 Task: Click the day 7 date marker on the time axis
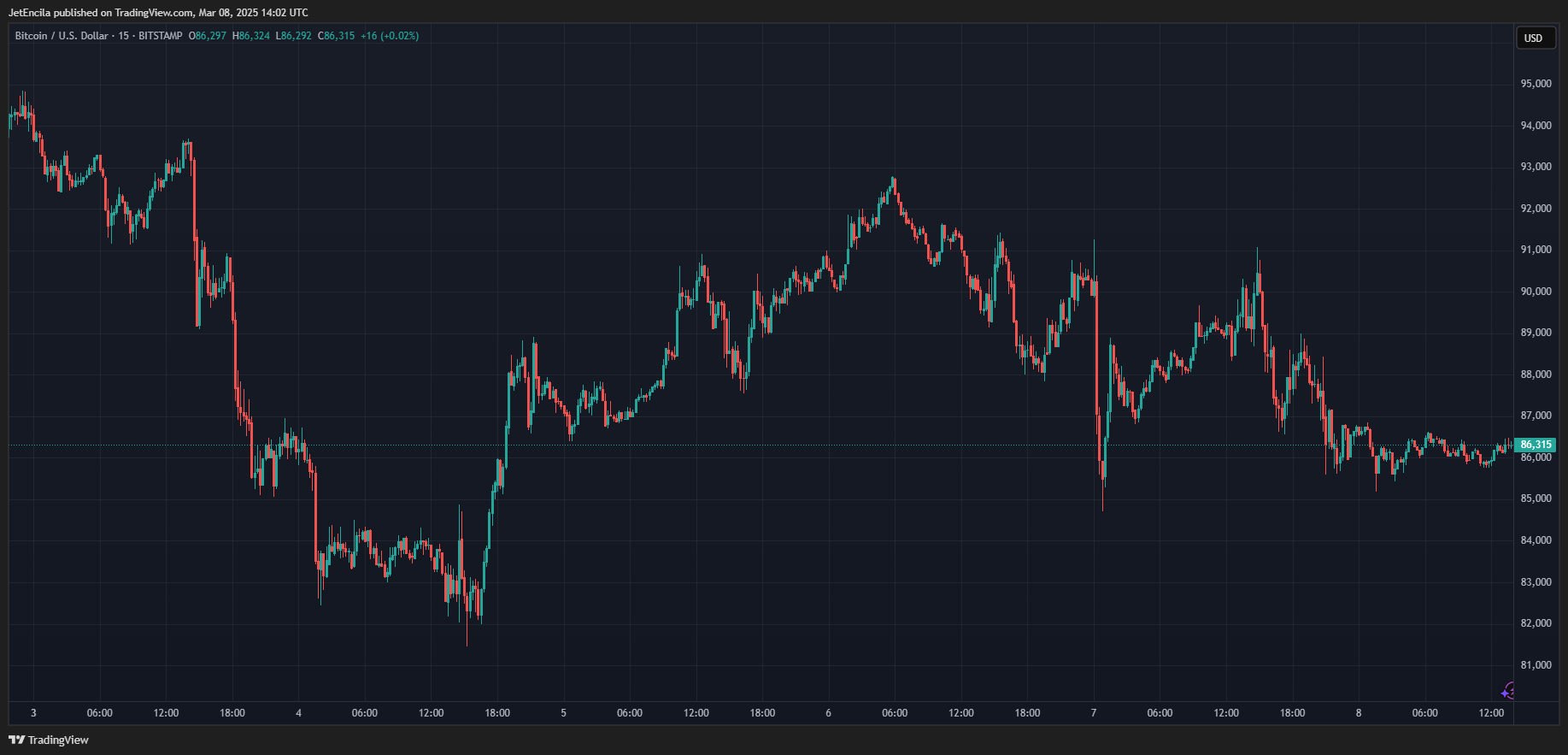pyautogui.click(x=1093, y=713)
